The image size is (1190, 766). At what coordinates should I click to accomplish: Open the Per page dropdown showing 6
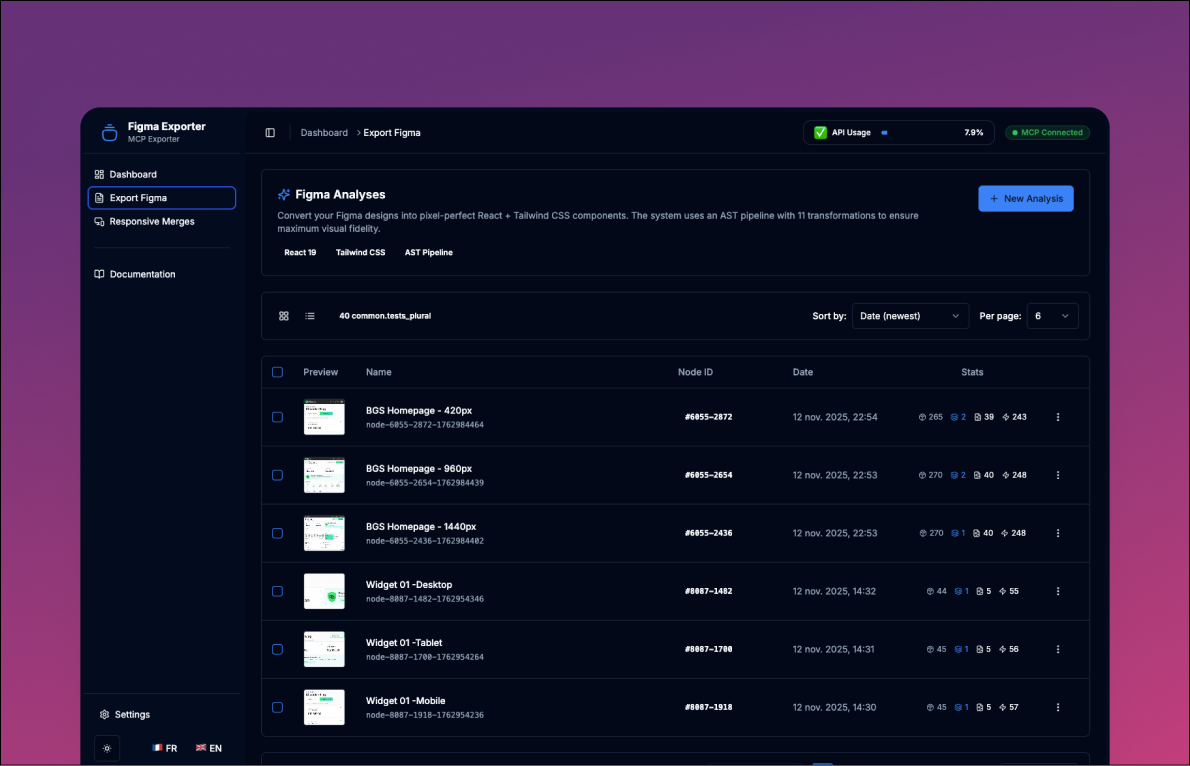click(x=1052, y=316)
